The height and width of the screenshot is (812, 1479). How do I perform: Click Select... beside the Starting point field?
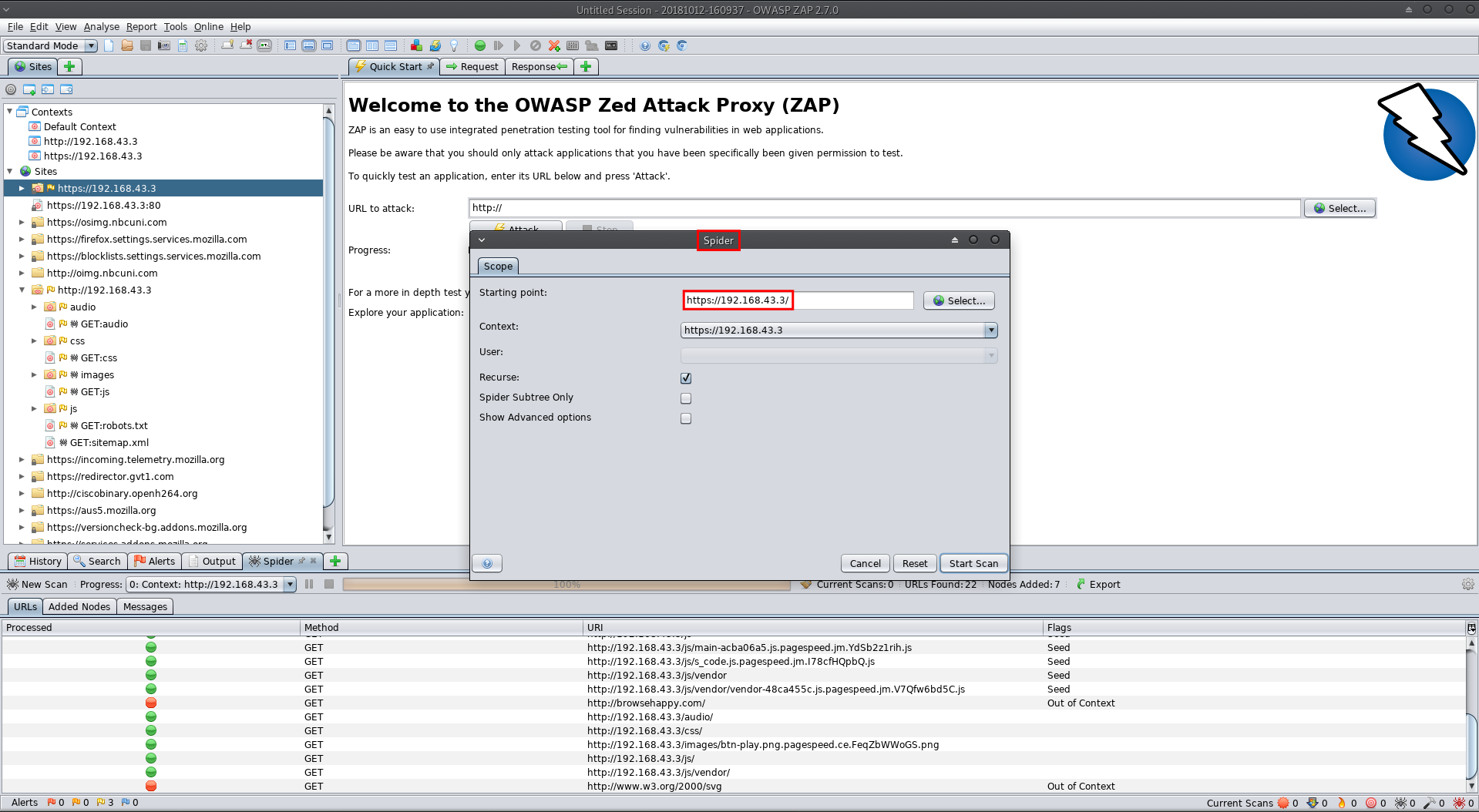[959, 300]
